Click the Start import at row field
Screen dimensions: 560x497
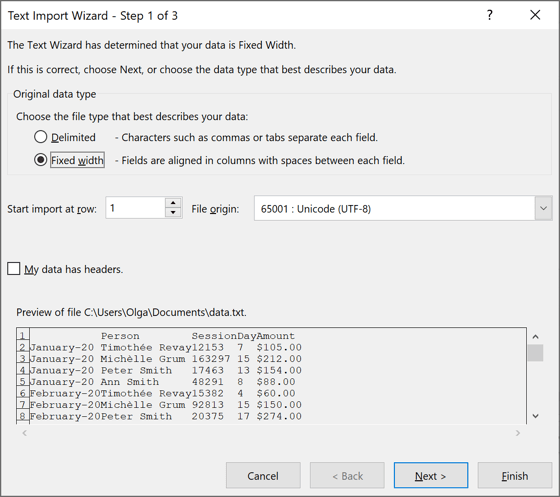tap(135, 208)
